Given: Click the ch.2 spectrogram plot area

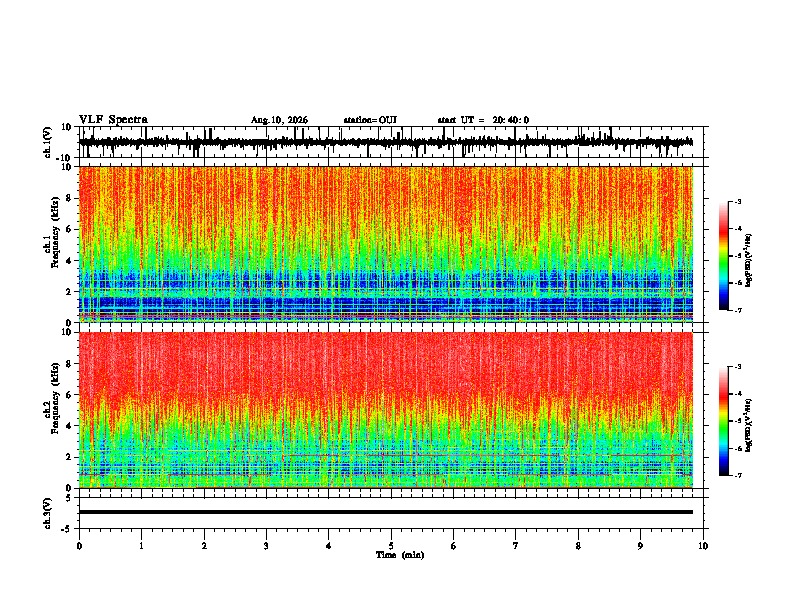Looking at the screenshot, I should click(x=386, y=410).
